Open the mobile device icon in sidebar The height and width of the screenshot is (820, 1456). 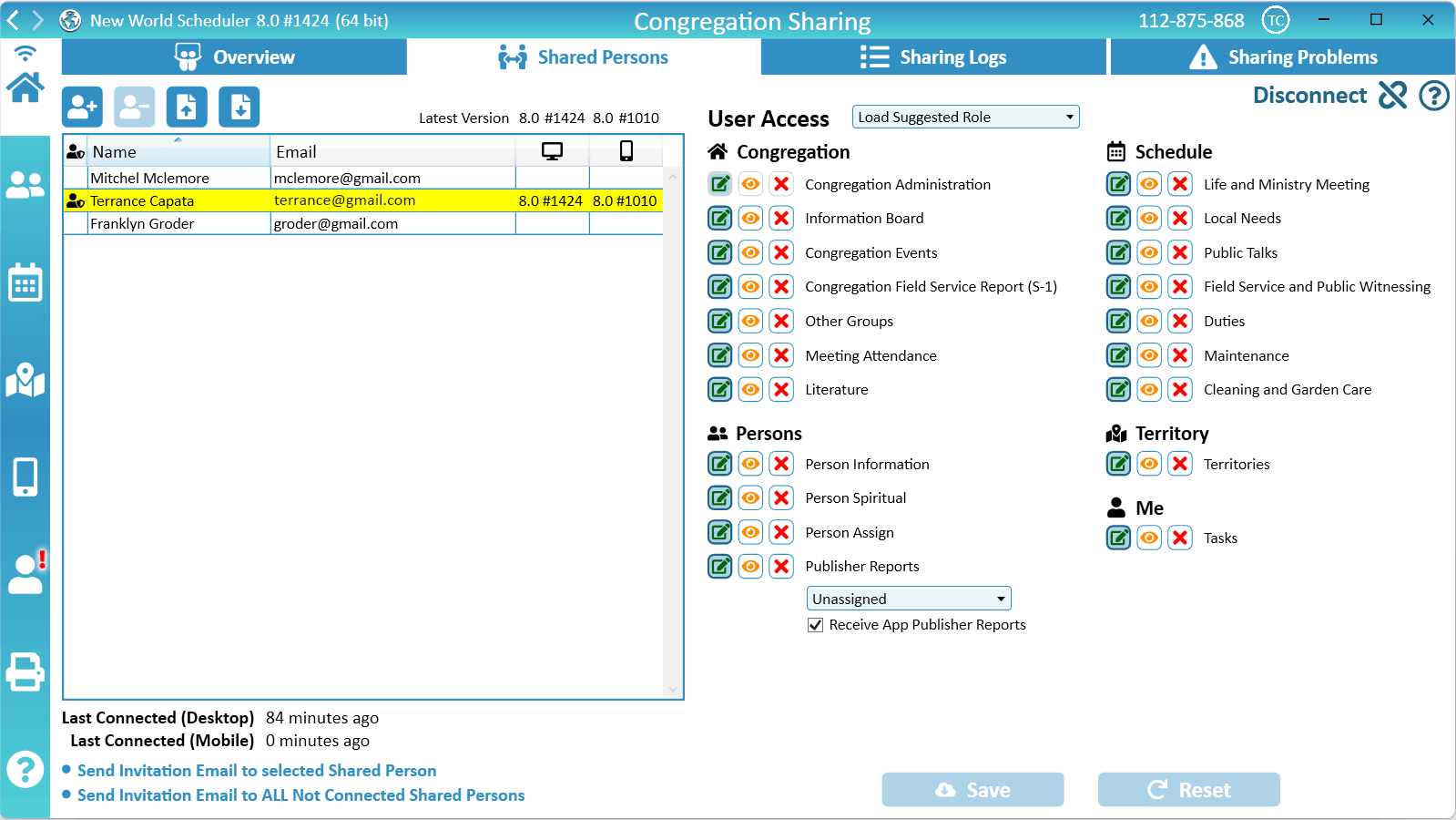pyautogui.click(x=25, y=477)
